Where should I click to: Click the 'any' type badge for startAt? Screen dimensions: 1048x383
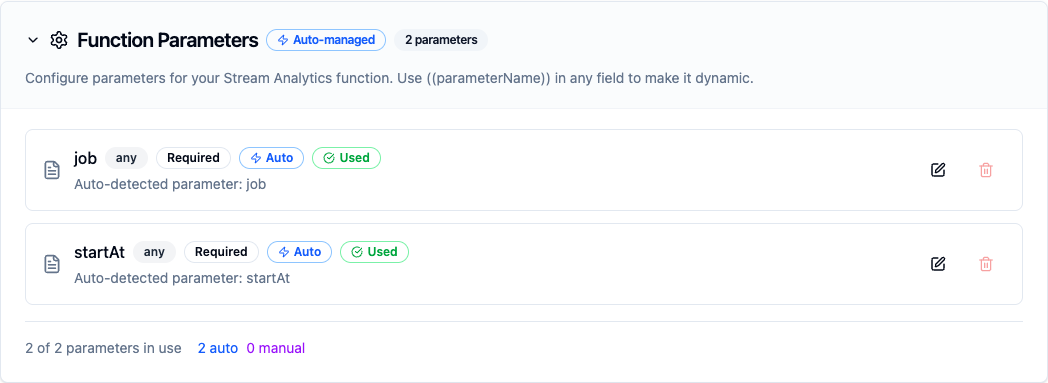154,251
